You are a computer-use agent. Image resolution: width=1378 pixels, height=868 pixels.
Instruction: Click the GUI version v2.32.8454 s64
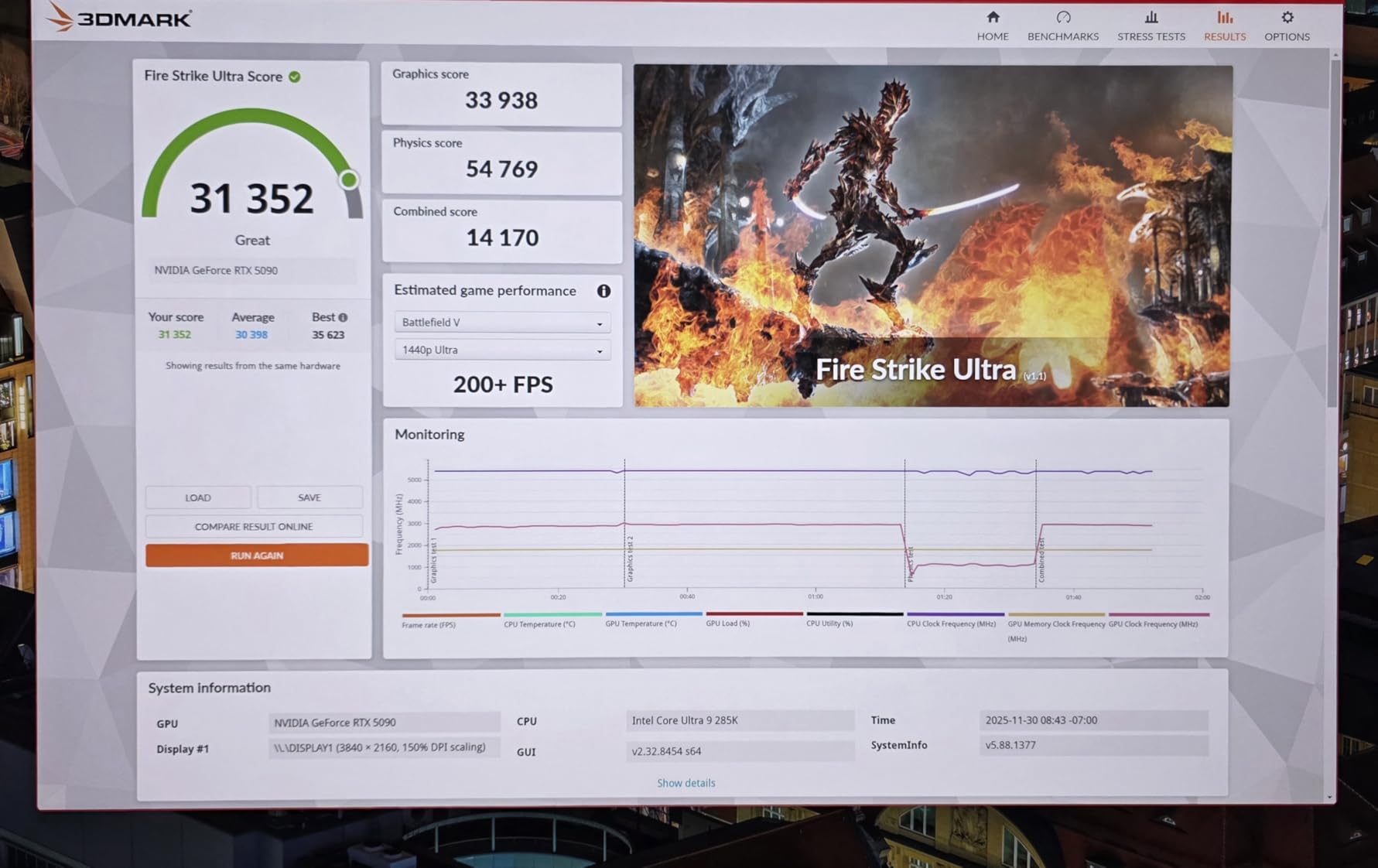[x=740, y=751]
